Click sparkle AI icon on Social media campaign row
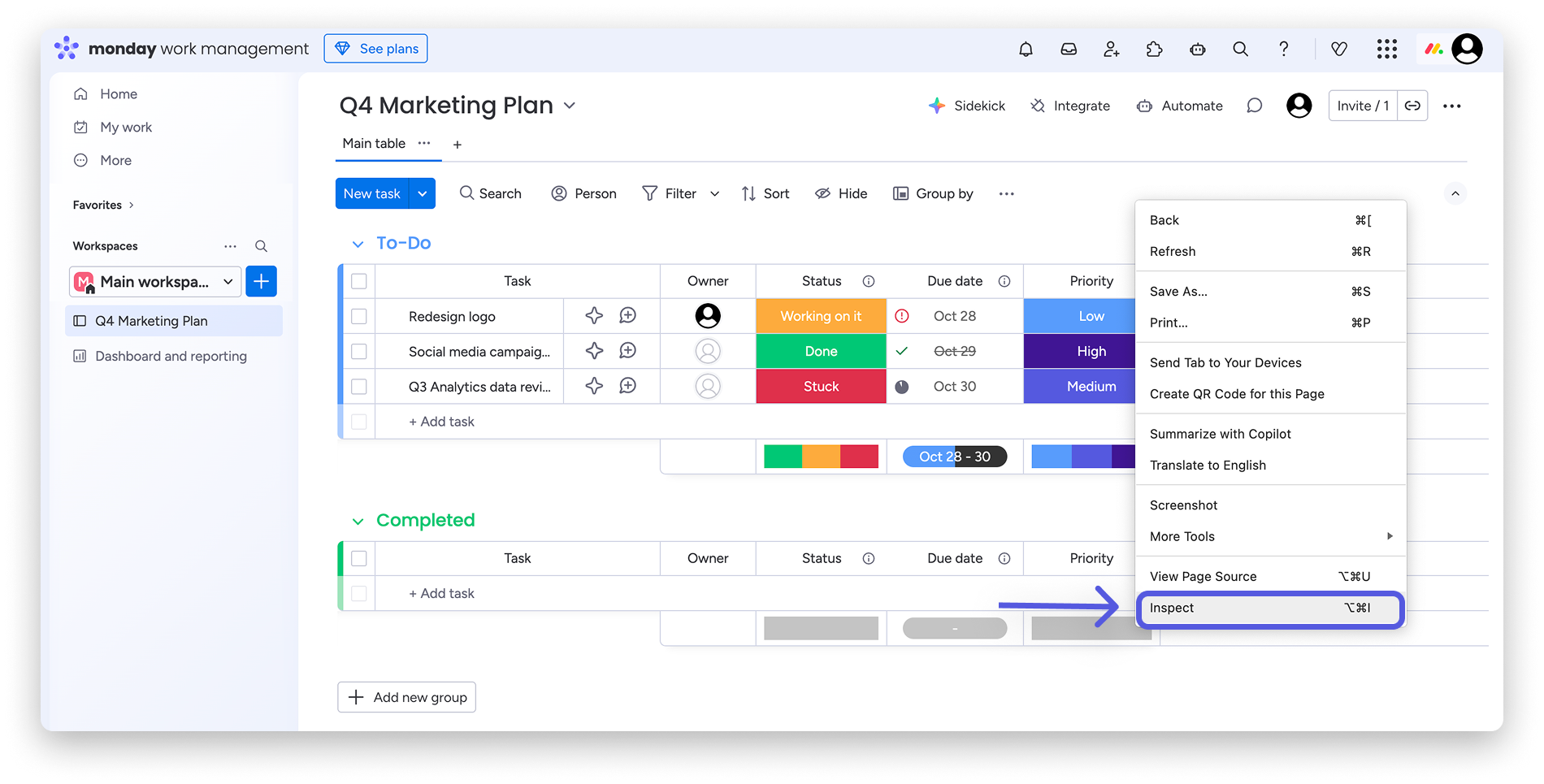 click(x=594, y=351)
